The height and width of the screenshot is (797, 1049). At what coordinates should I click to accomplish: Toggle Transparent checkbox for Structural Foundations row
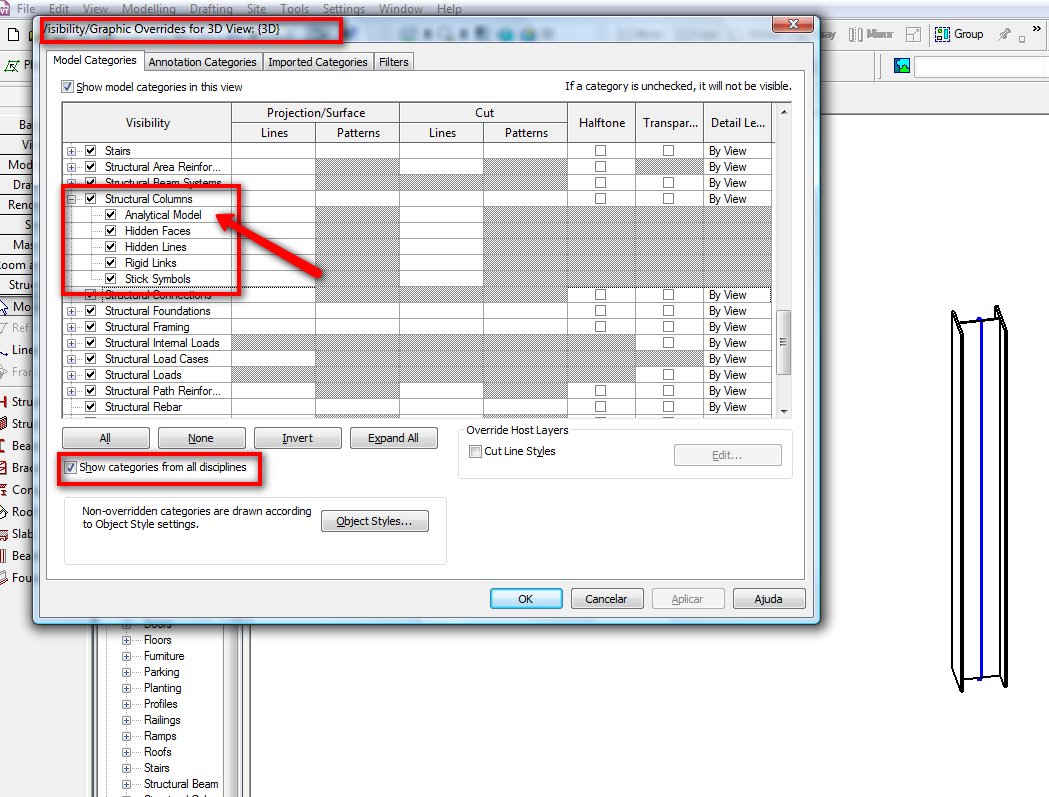click(668, 311)
